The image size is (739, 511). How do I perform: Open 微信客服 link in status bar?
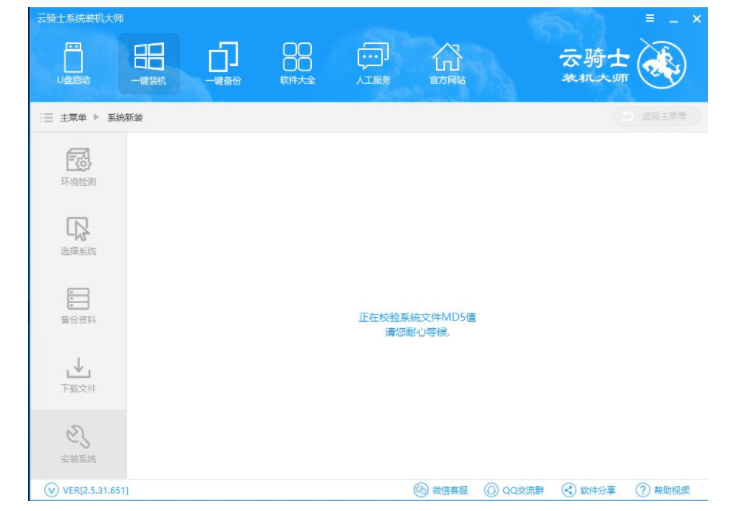coord(441,490)
